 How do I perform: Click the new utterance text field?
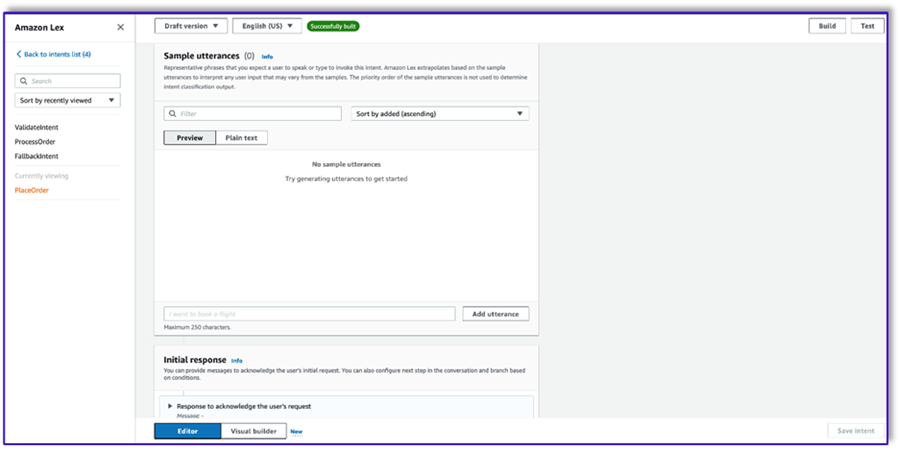click(x=309, y=314)
